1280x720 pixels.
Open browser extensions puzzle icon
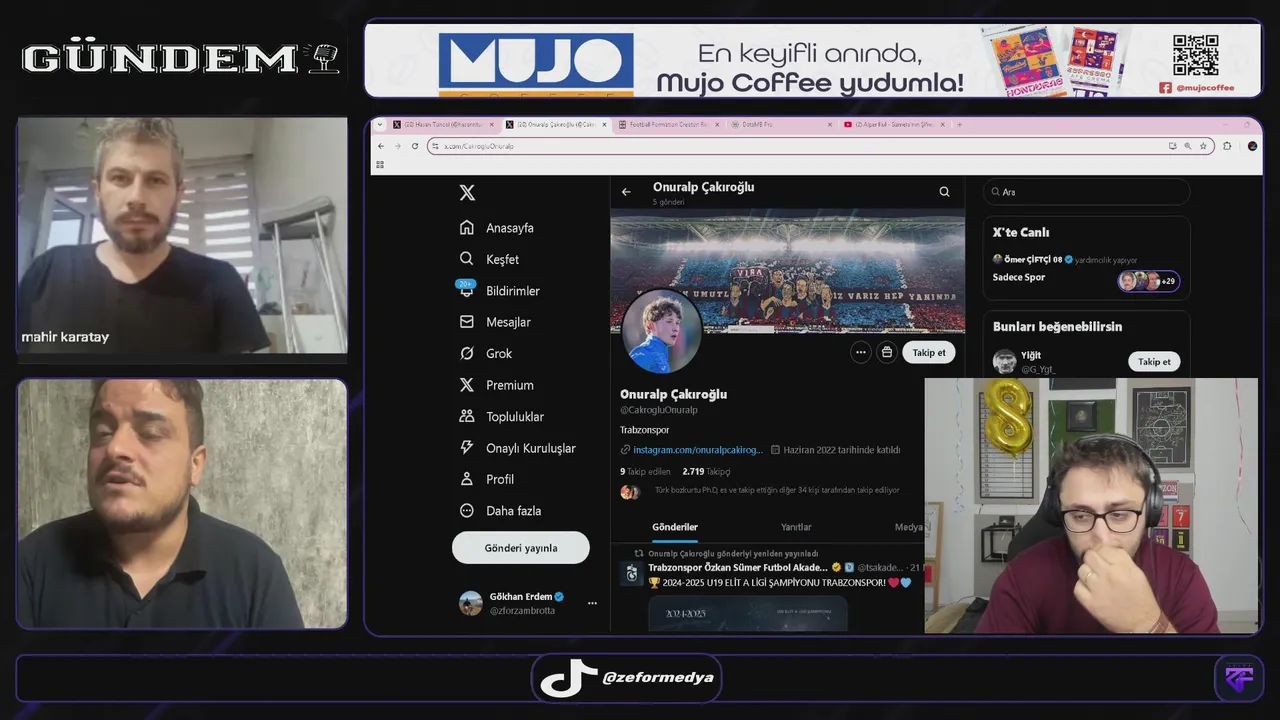[1228, 146]
